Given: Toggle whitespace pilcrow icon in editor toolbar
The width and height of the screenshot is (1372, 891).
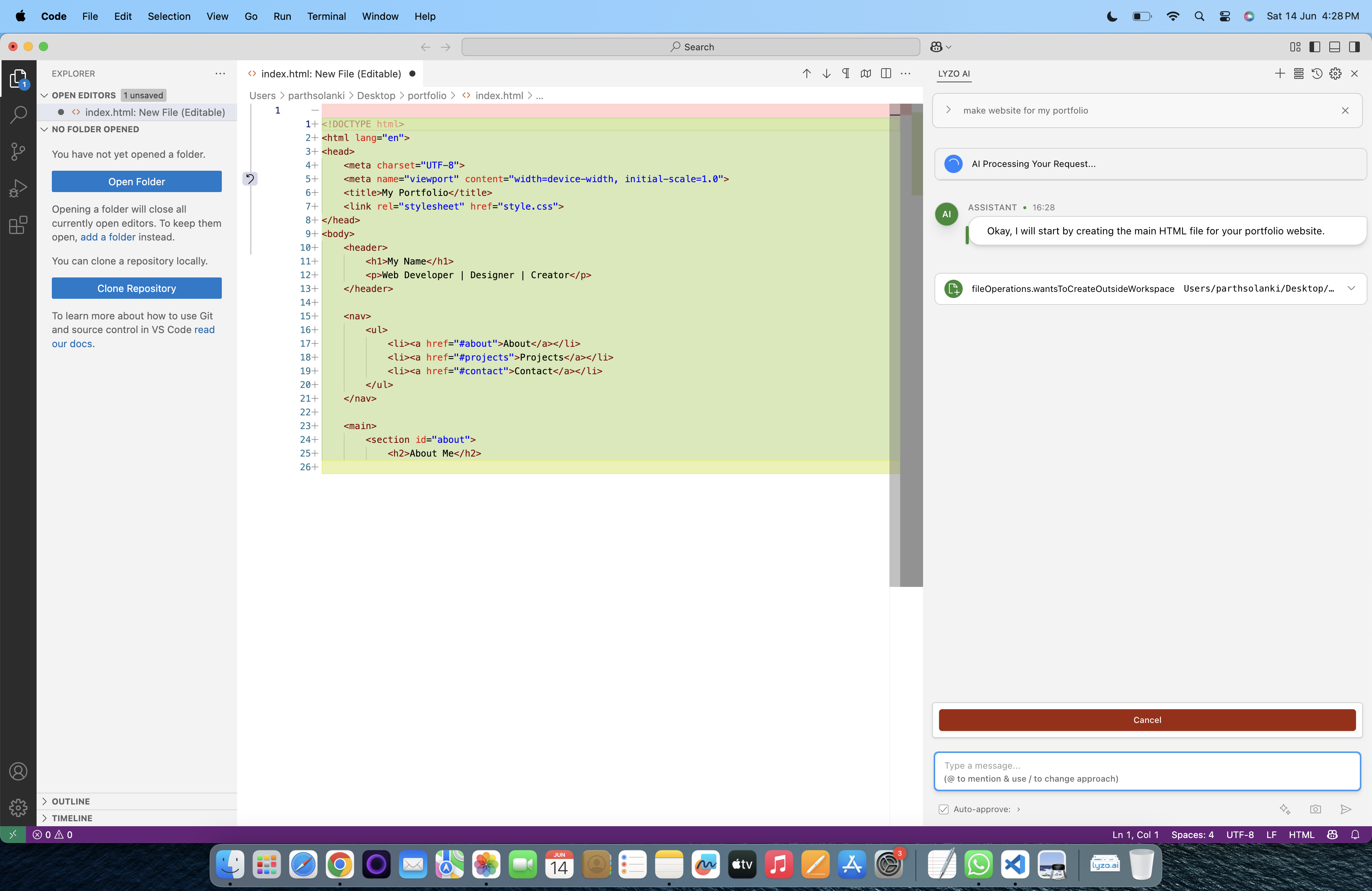Looking at the screenshot, I should coord(846,74).
